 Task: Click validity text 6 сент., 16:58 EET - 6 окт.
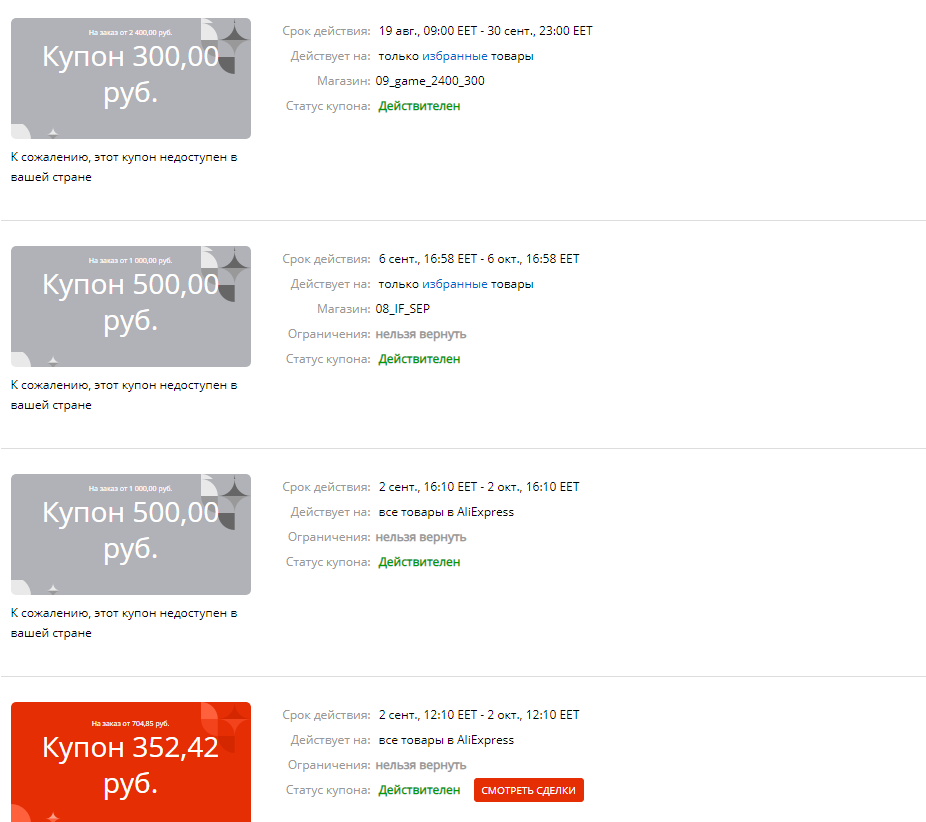479,259
